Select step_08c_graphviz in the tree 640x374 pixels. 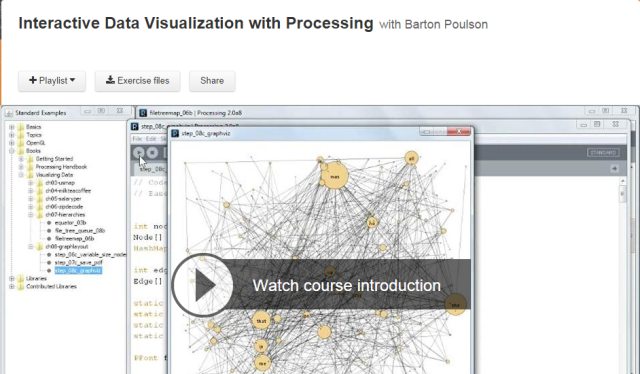tap(78, 270)
